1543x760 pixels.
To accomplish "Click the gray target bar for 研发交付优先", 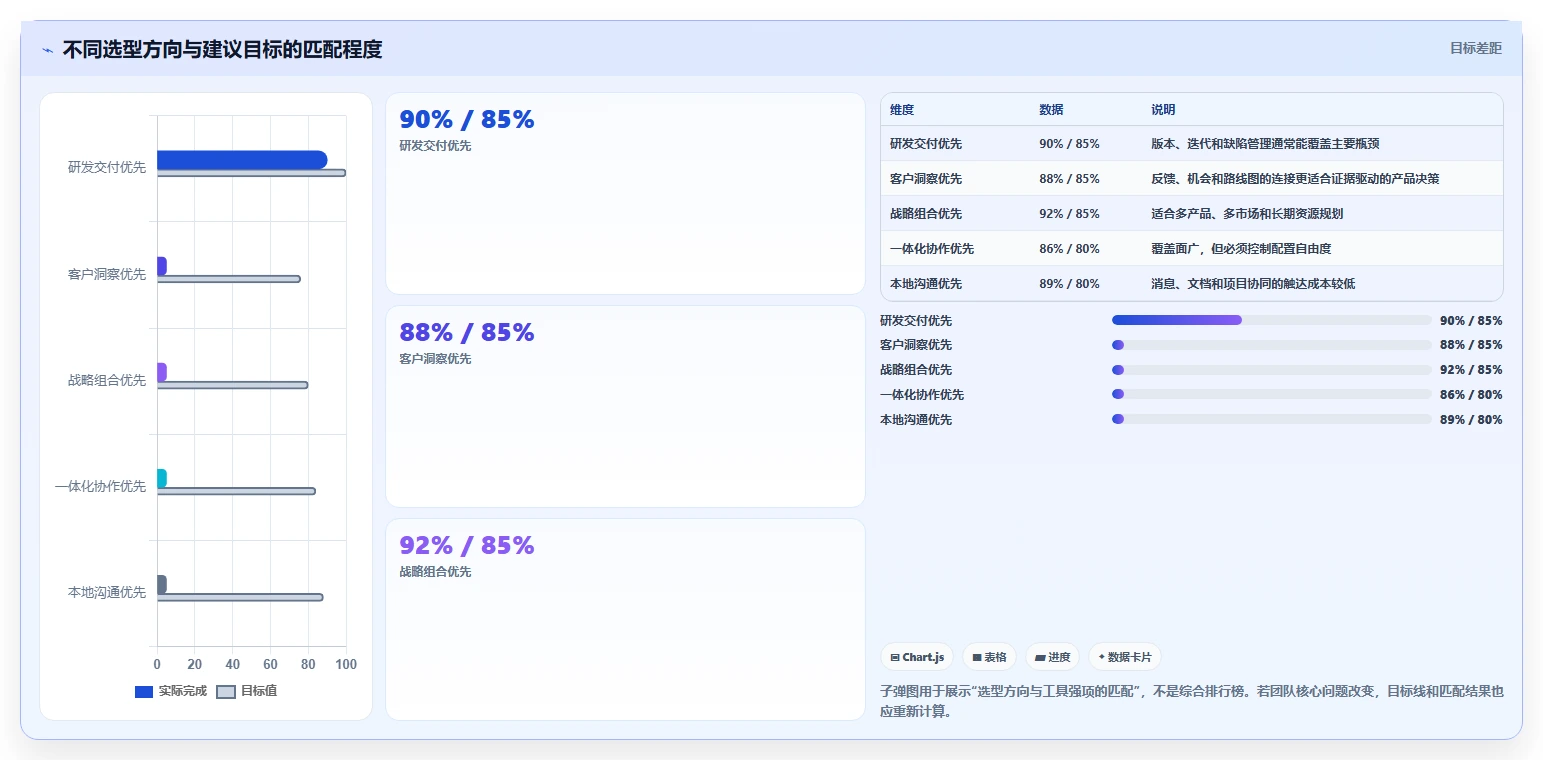I will (251, 173).
